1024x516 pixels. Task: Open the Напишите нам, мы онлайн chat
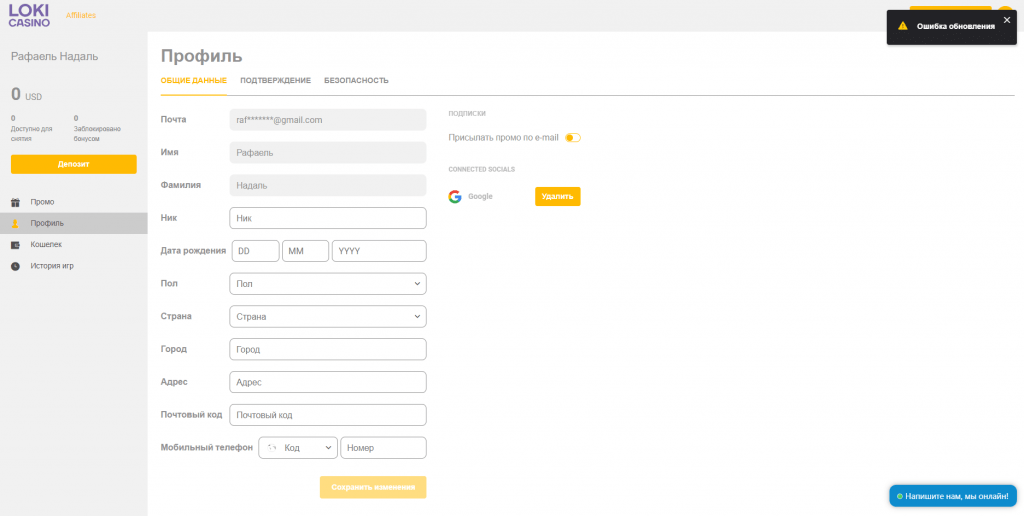point(953,496)
